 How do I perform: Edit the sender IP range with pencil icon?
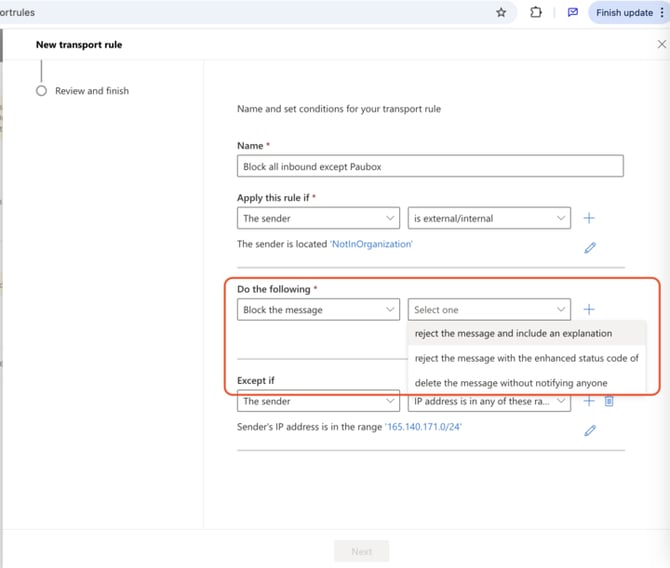point(590,430)
